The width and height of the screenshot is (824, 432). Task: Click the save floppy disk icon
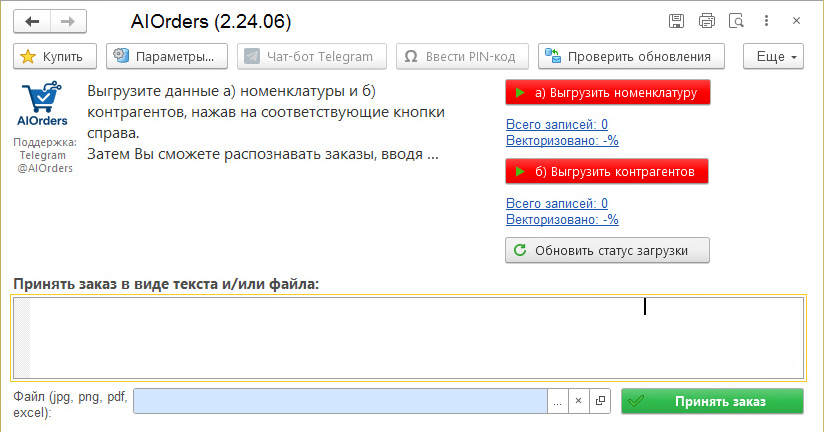[x=677, y=21]
